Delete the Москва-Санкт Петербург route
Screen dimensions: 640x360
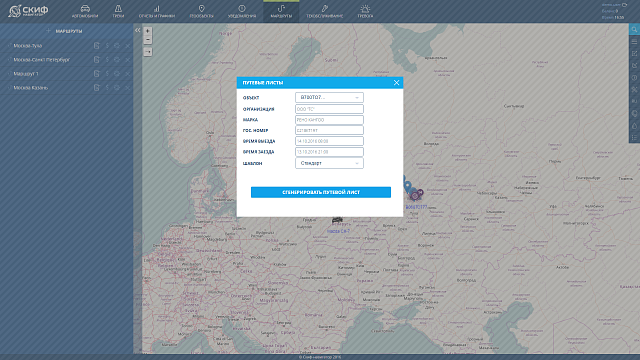(x=128, y=60)
